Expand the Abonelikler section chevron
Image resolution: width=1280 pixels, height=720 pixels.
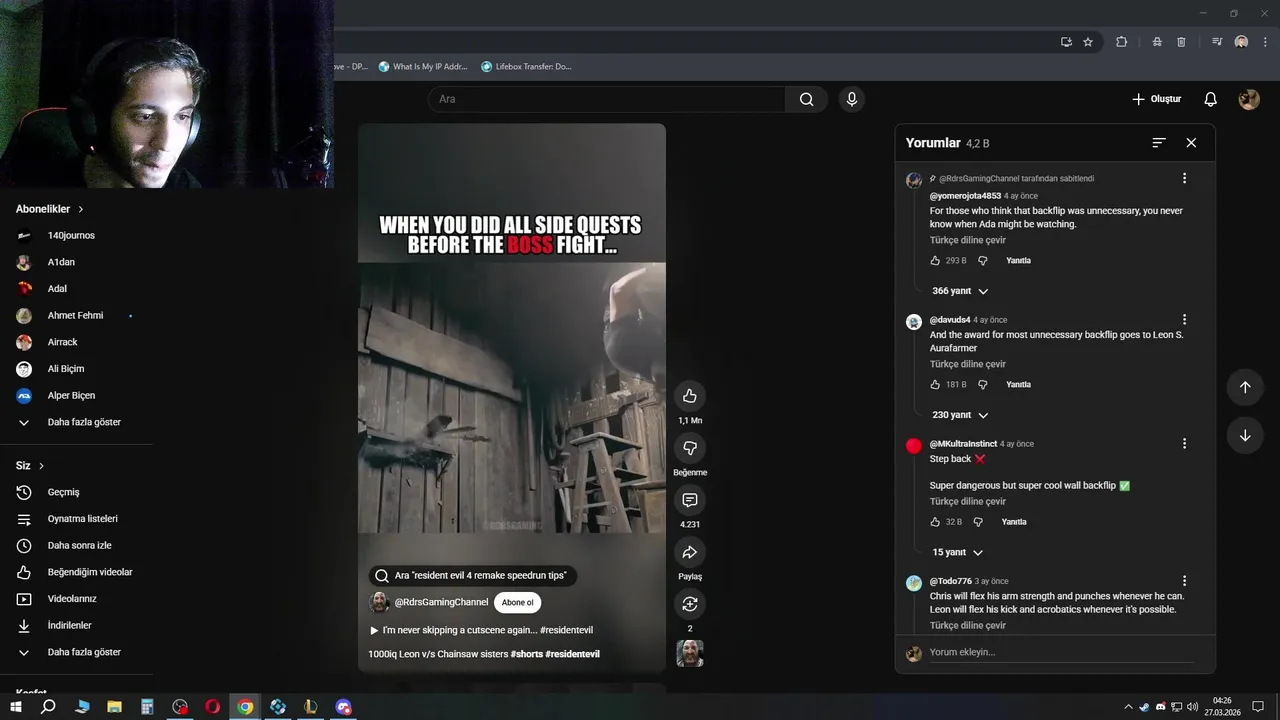click(x=81, y=209)
